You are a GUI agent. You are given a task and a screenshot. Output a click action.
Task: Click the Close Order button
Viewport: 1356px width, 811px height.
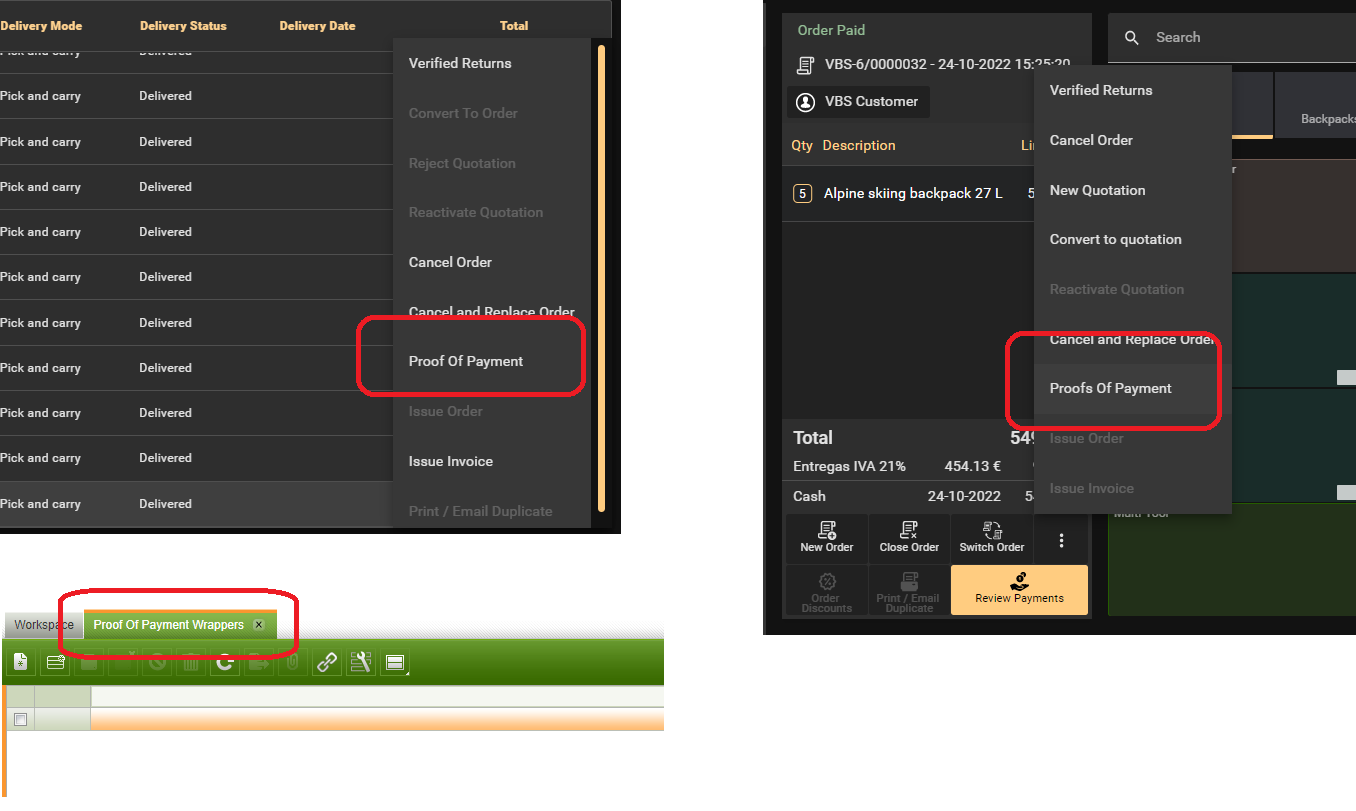click(x=909, y=537)
